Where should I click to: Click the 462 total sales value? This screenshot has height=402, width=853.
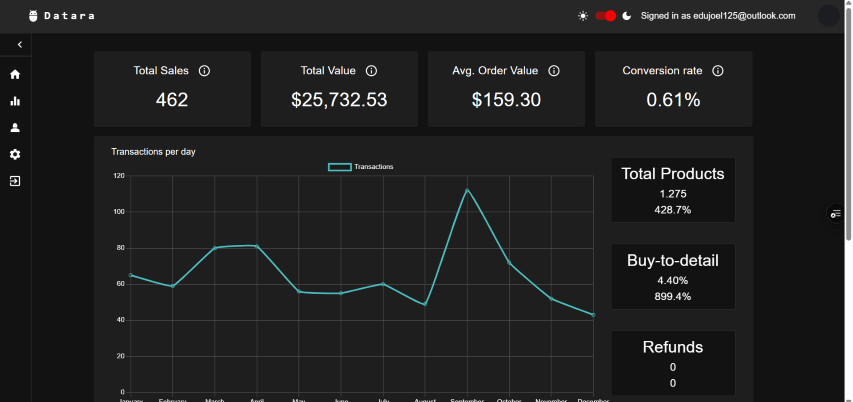[x=172, y=100]
